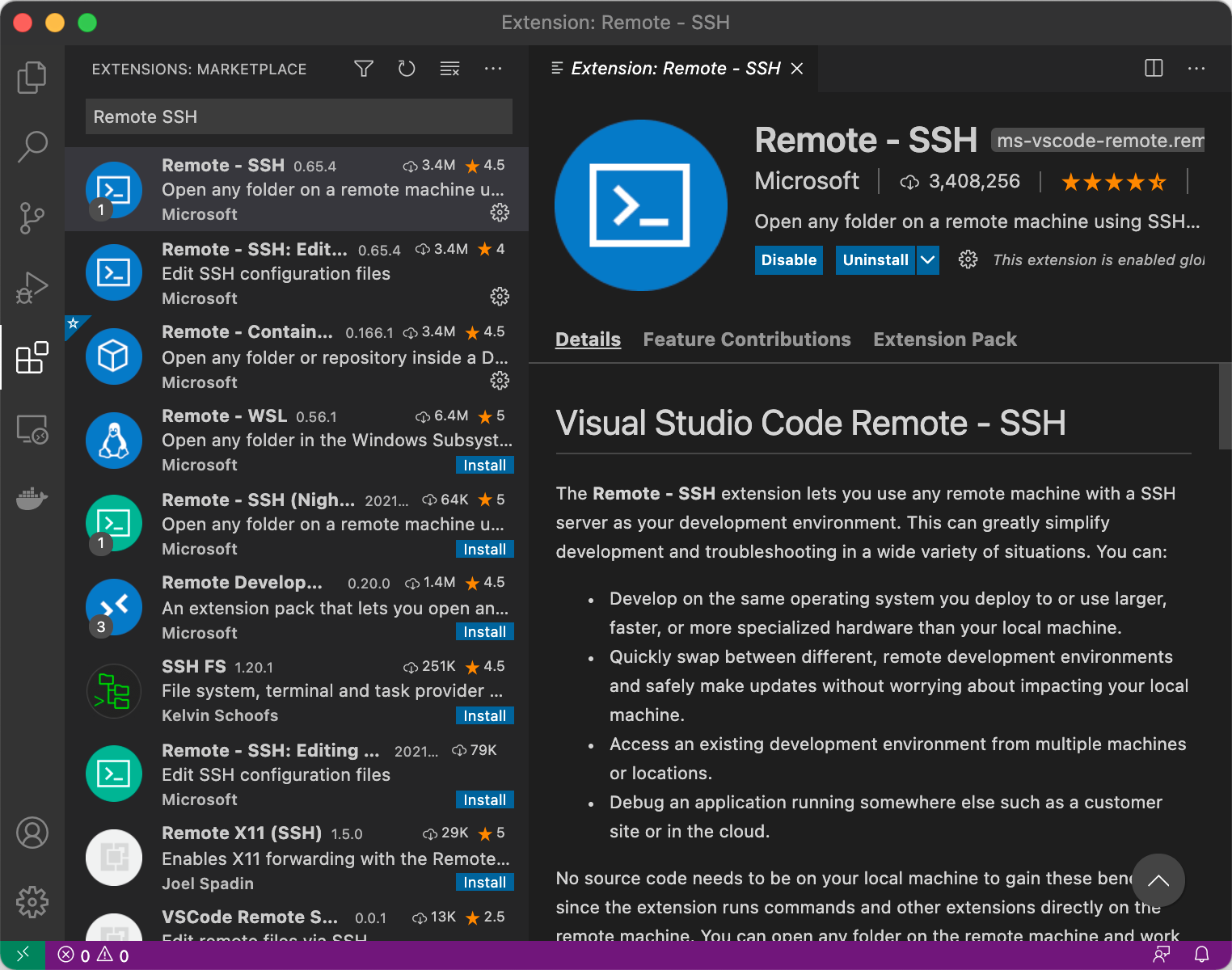The height and width of the screenshot is (970, 1232).
Task: Open Extensions panel more actions menu
Action: pos(493,69)
